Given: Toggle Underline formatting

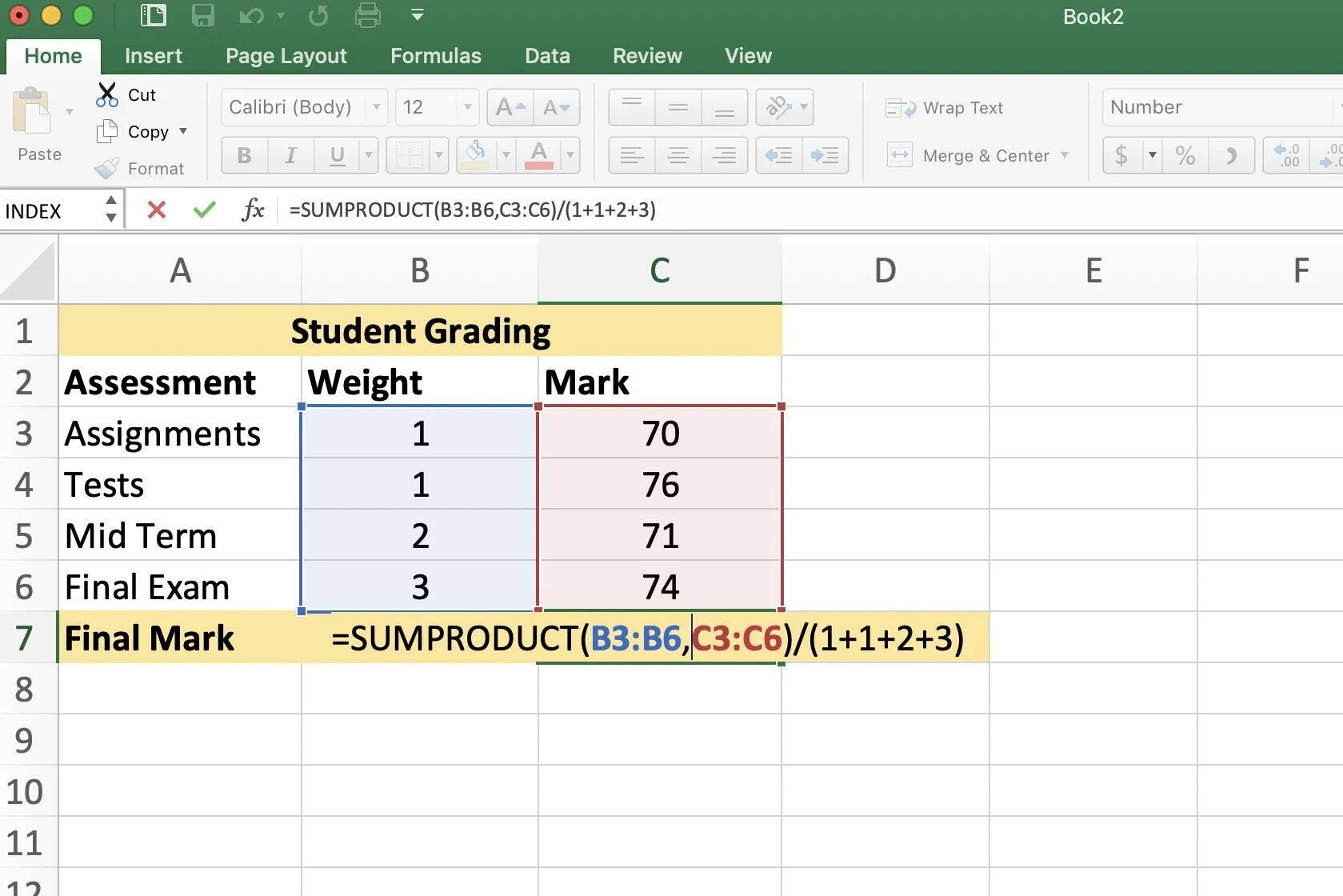Looking at the screenshot, I should 337,155.
